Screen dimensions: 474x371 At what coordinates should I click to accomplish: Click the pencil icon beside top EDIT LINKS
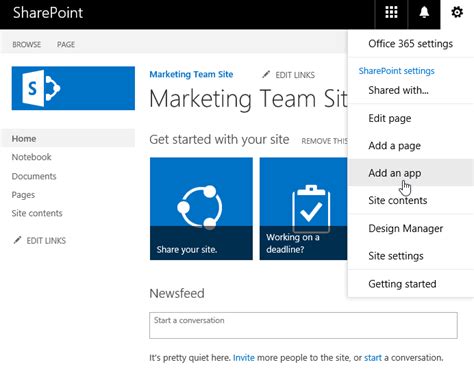266,74
